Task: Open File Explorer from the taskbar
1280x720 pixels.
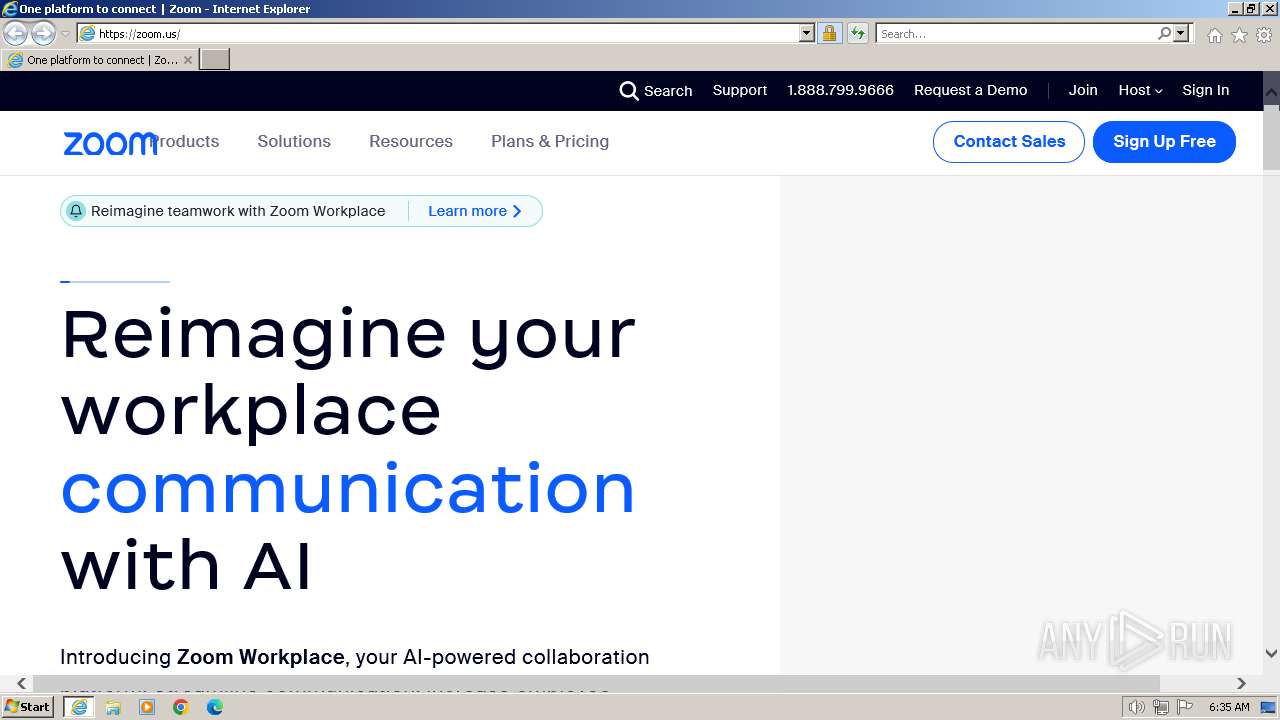Action: click(x=113, y=707)
